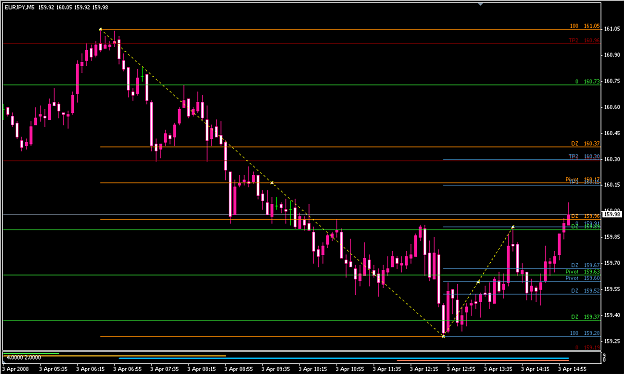Select the green 'Pivot 159.63' level label
Image resolution: width=625 pixels, height=375 pixels.
(x=582, y=272)
